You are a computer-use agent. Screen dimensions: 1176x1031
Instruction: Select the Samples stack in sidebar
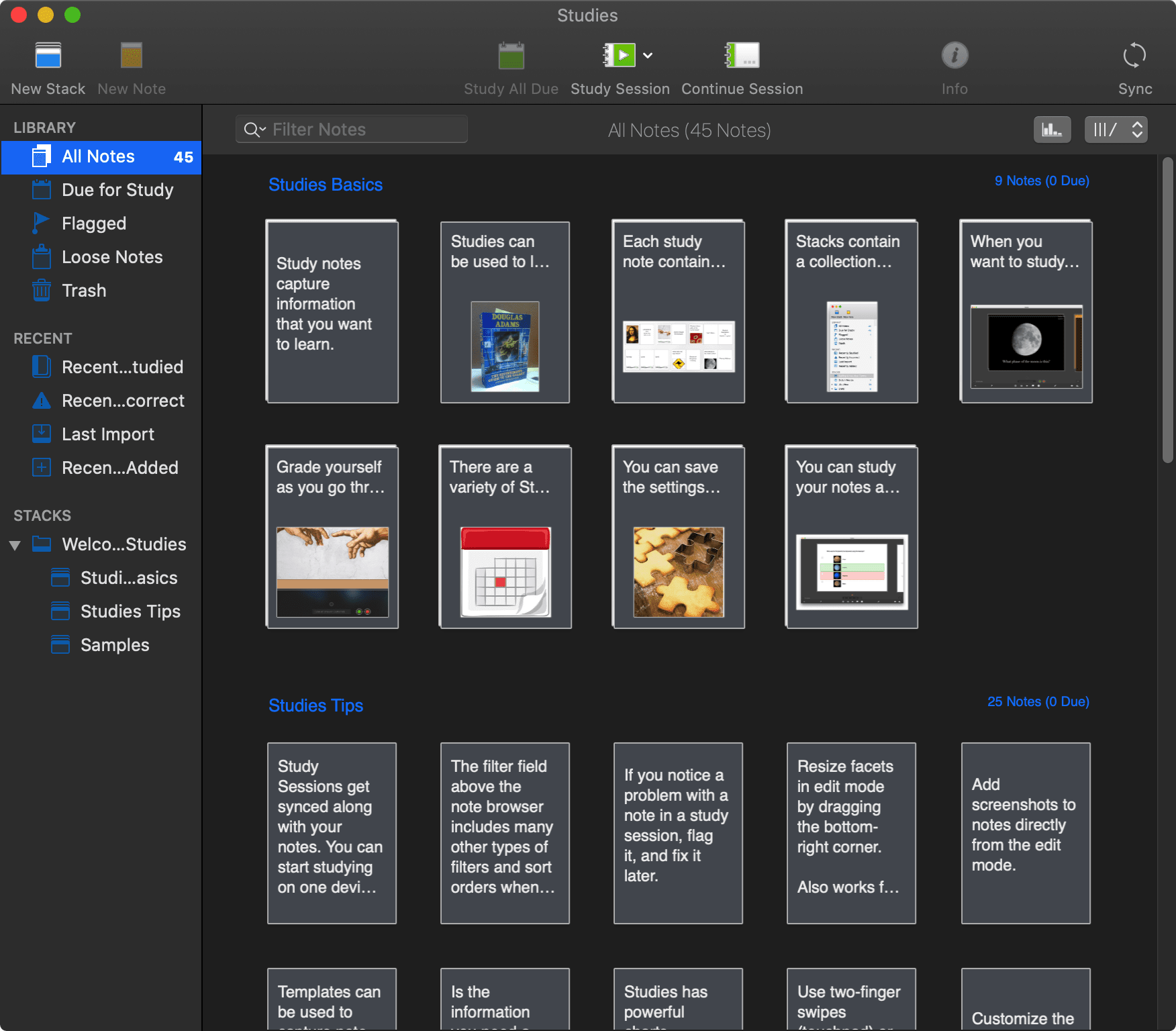(x=101, y=646)
